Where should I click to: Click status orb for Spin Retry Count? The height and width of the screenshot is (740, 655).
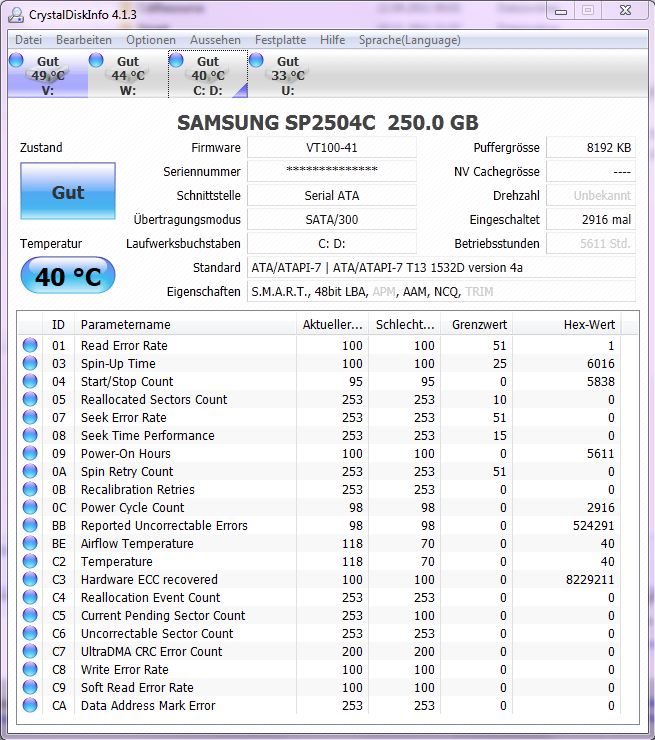coord(30,471)
